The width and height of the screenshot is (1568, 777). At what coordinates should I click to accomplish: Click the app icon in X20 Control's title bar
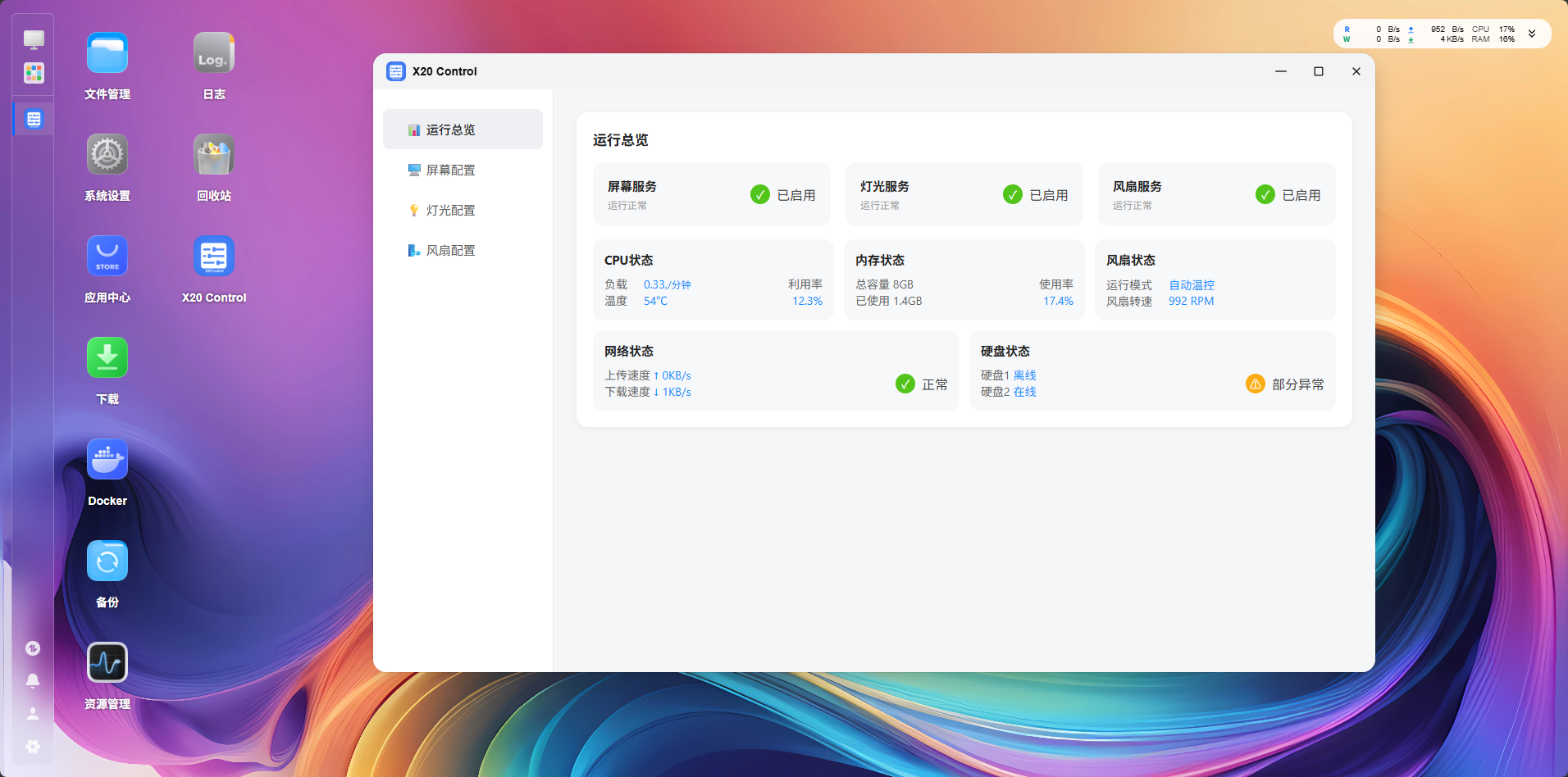(x=396, y=71)
